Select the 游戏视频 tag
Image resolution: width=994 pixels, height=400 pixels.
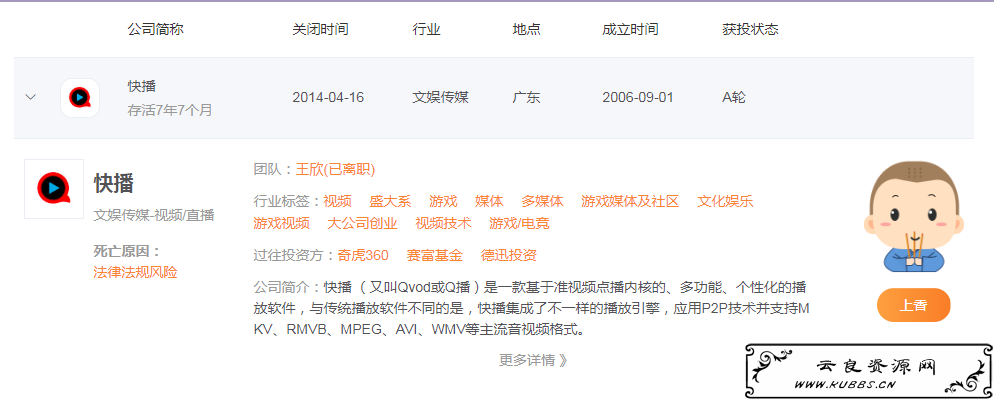point(281,223)
